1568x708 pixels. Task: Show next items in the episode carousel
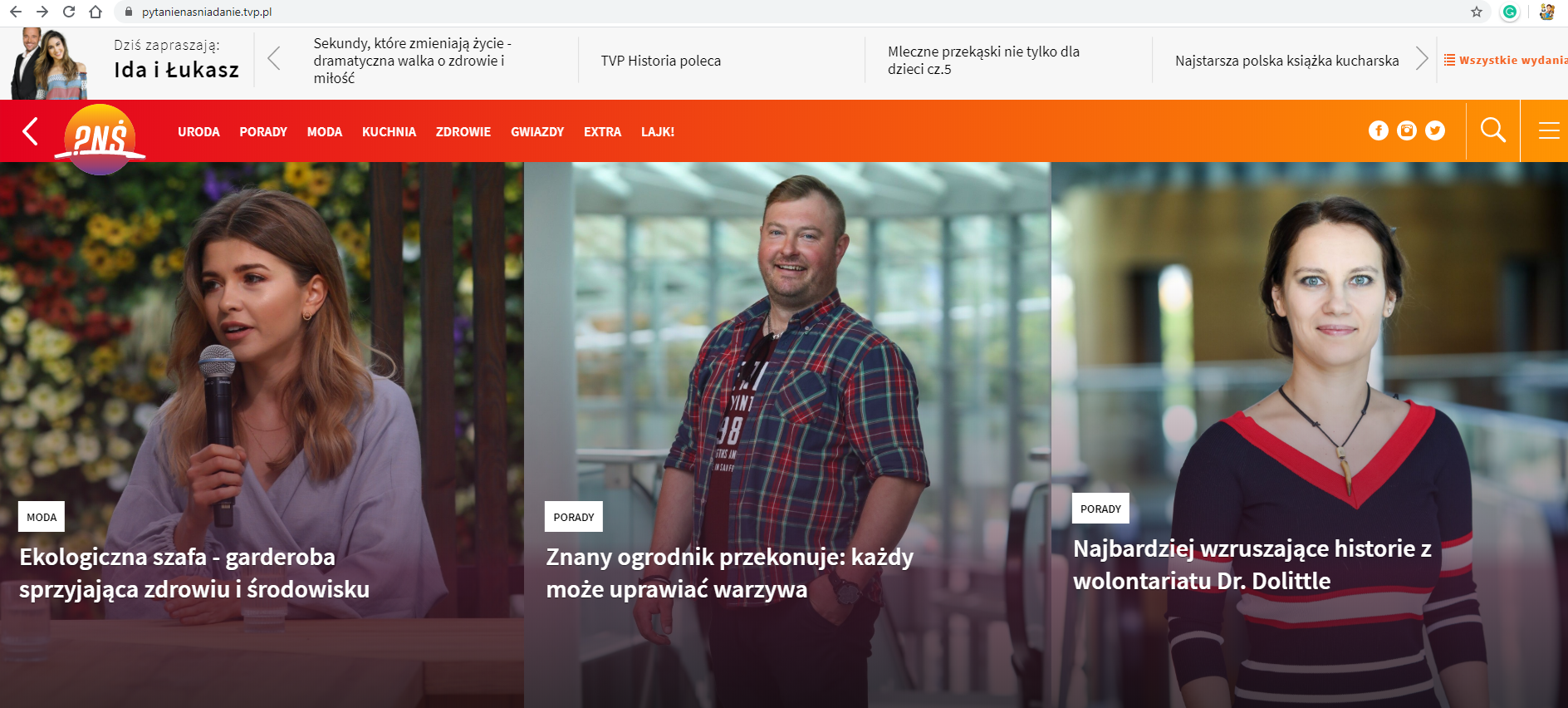[1422, 59]
